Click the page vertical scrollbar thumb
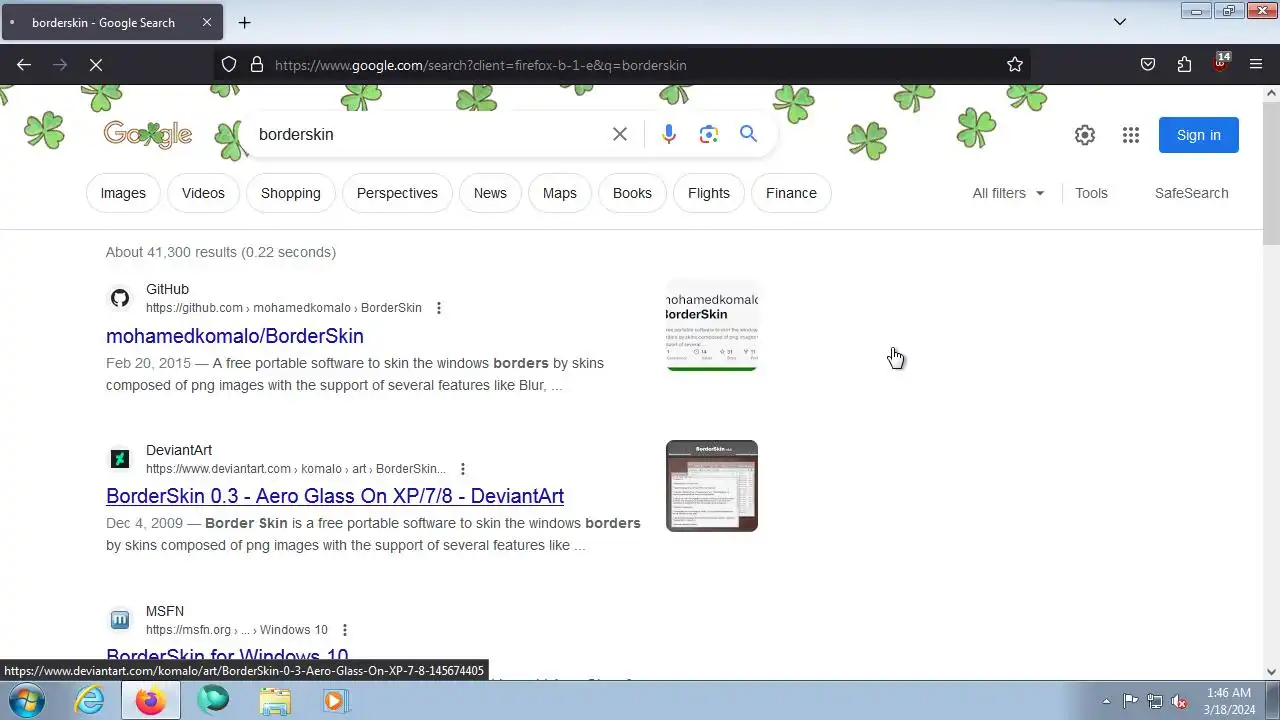The width and height of the screenshot is (1280, 720). tap(1271, 172)
